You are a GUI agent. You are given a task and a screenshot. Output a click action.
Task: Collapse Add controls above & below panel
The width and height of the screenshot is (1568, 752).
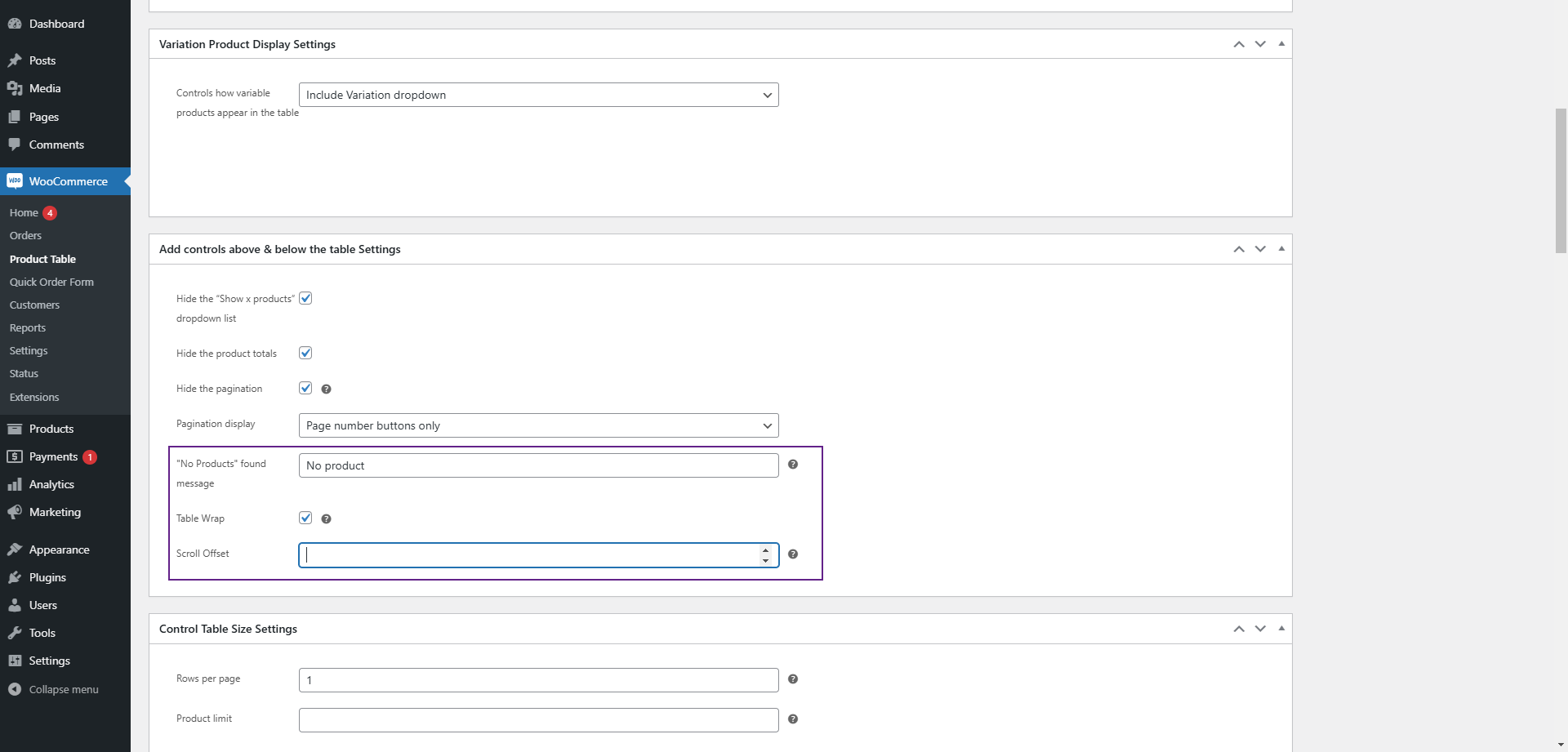[x=1281, y=249]
